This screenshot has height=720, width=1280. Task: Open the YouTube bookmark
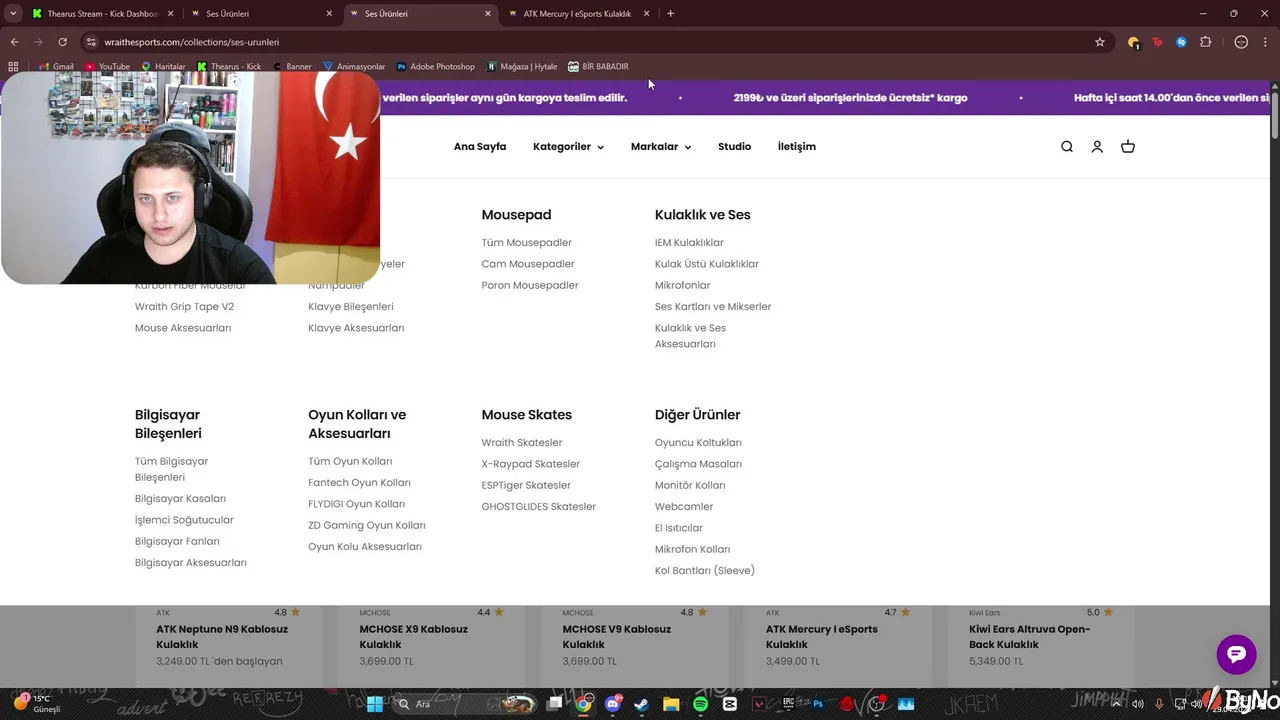[107, 66]
